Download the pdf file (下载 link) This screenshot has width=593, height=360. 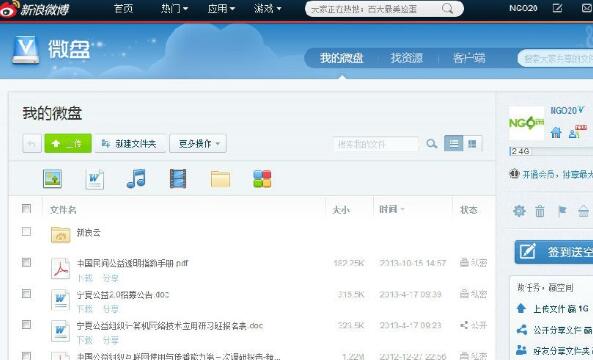point(85,278)
